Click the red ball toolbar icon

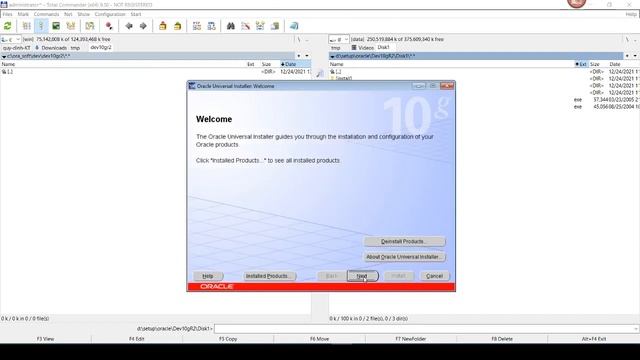coord(109,26)
